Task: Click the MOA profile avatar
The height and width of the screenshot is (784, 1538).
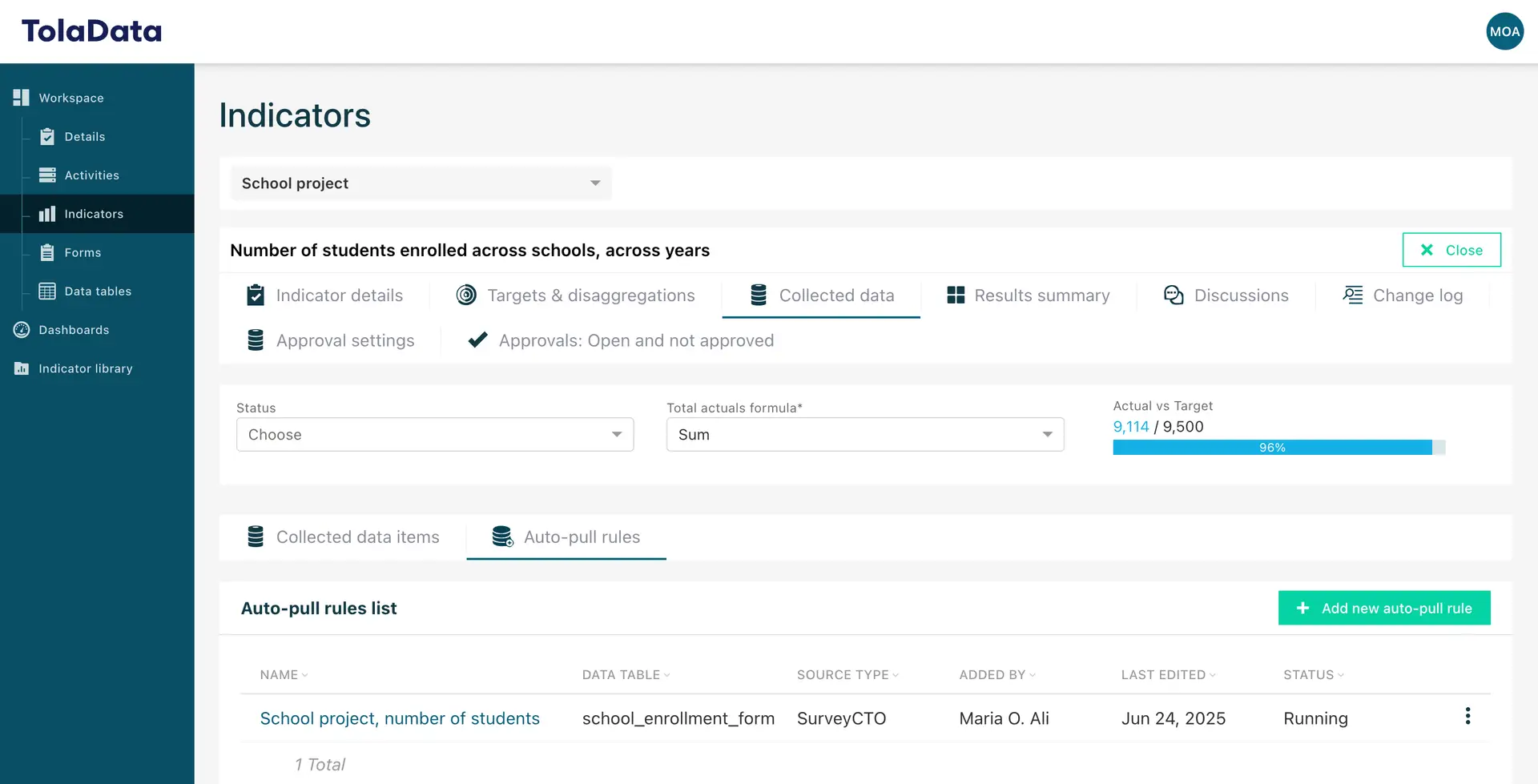Action: (1505, 31)
